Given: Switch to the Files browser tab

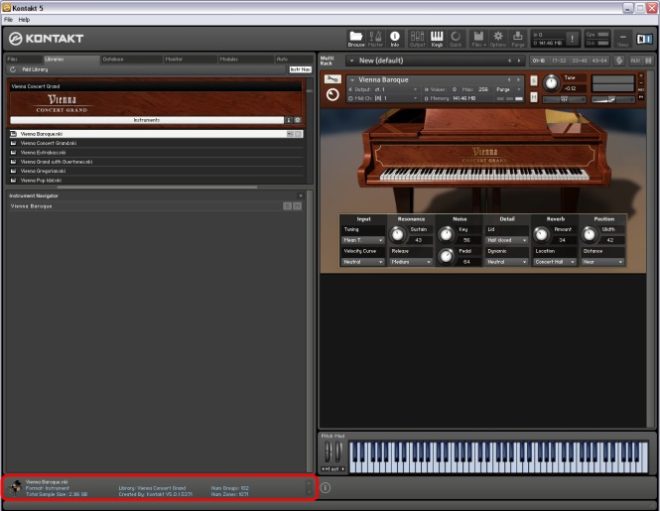Looking at the screenshot, I should [23, 59].
